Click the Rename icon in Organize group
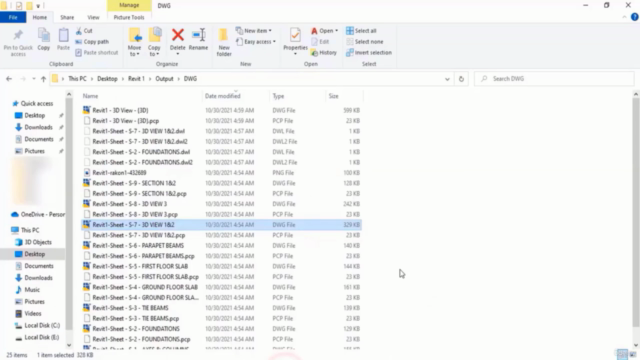 point(198,35)
